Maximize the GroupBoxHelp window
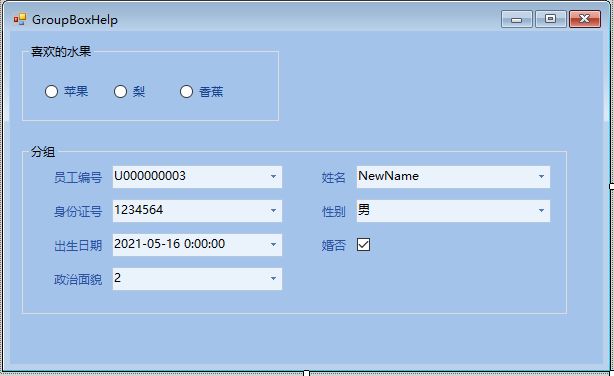Viewport: 614px width, 376px height. (x=551, y=19)
